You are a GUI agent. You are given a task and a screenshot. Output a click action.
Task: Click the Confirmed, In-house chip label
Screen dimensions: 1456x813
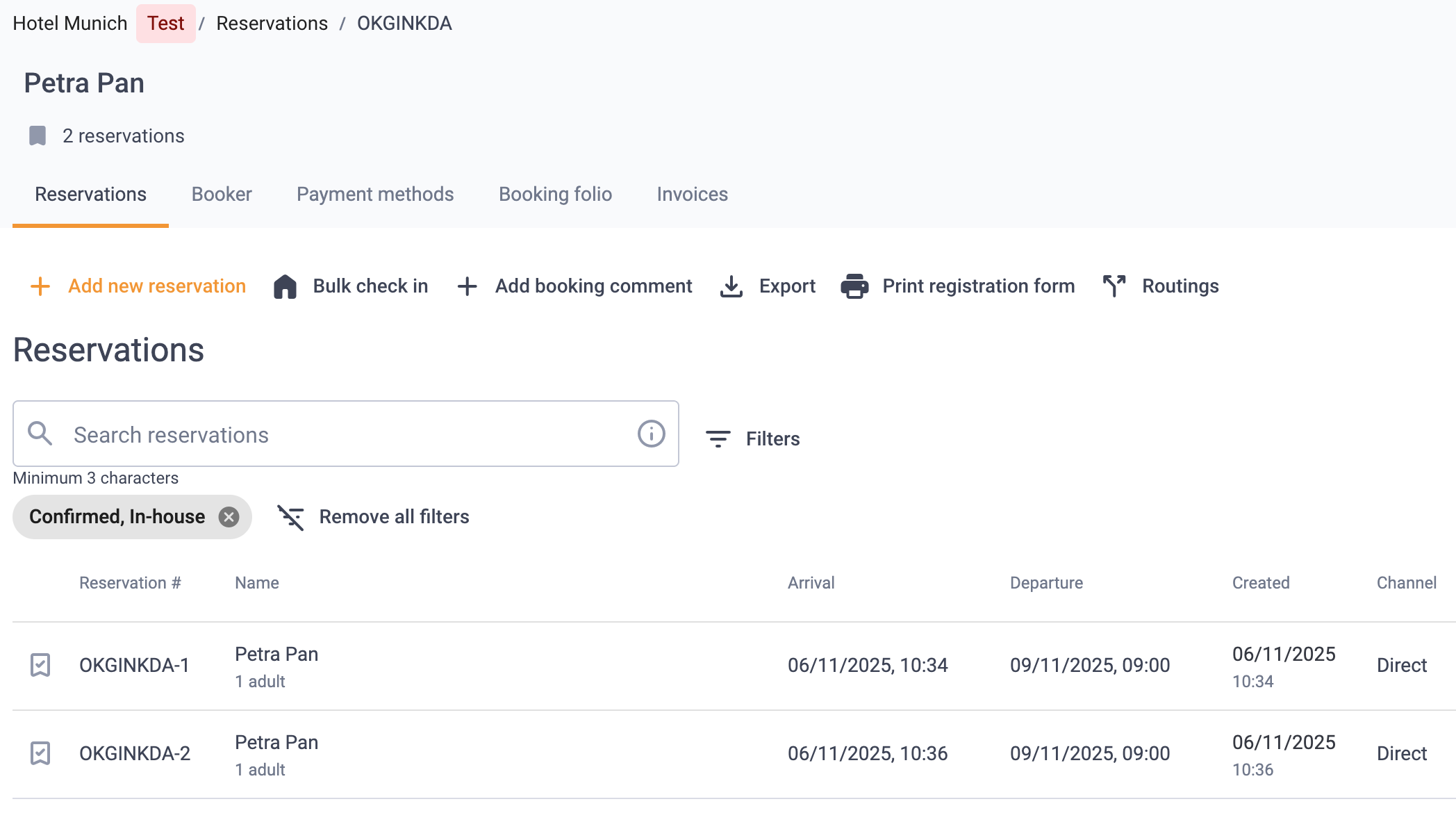coord(117,517)
